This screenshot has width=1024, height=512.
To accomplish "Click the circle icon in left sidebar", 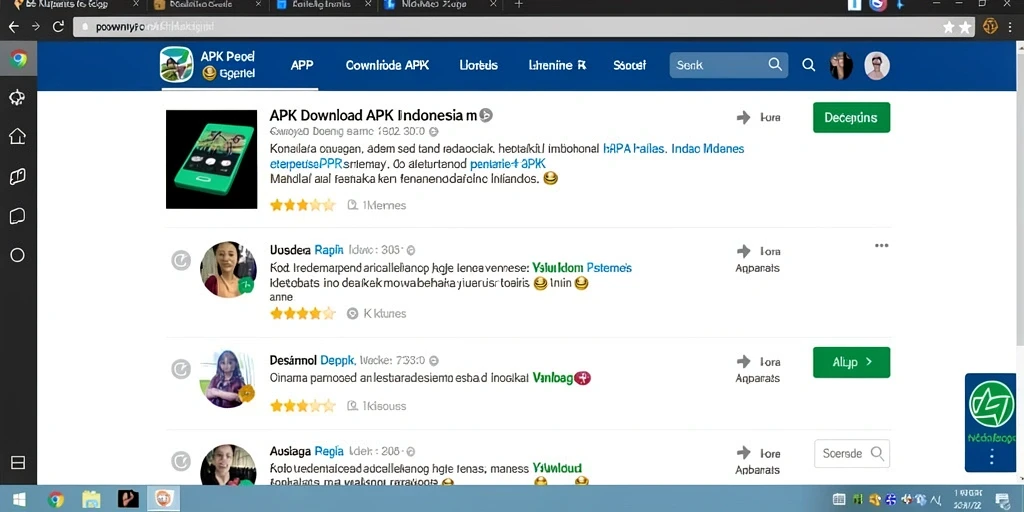I will 17,255.
